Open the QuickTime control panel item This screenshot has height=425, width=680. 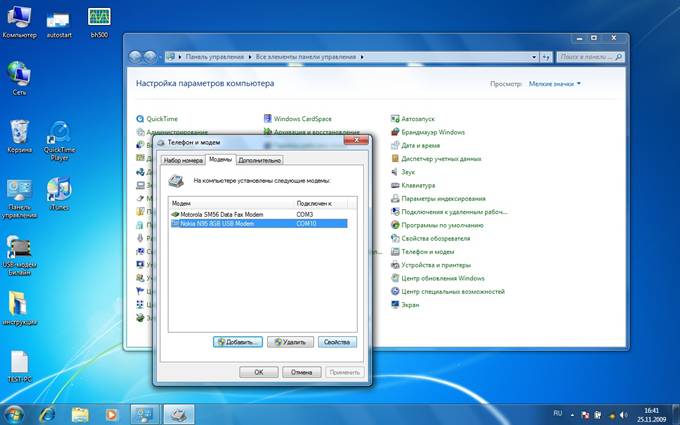[157, 119]
